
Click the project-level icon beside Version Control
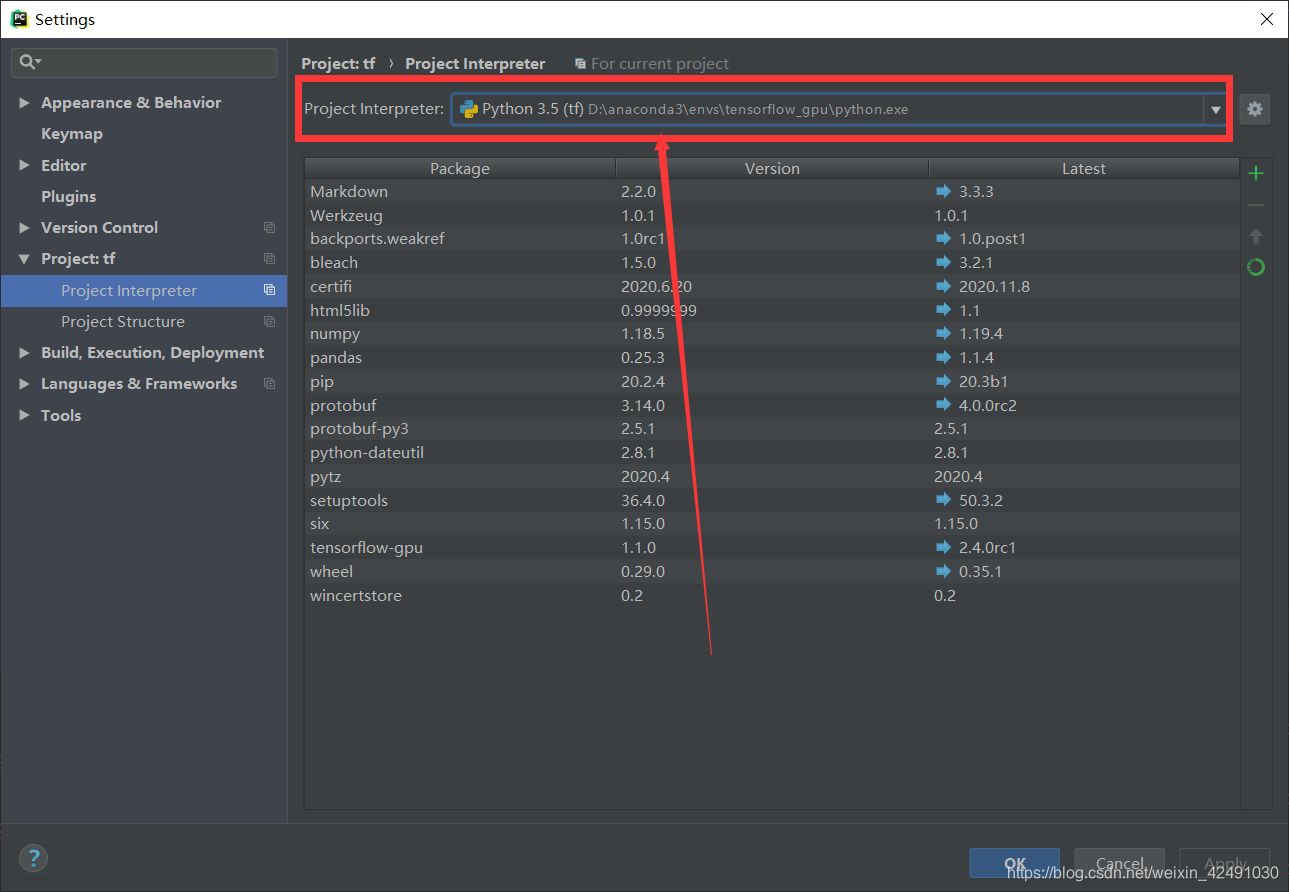pos(269,228)
